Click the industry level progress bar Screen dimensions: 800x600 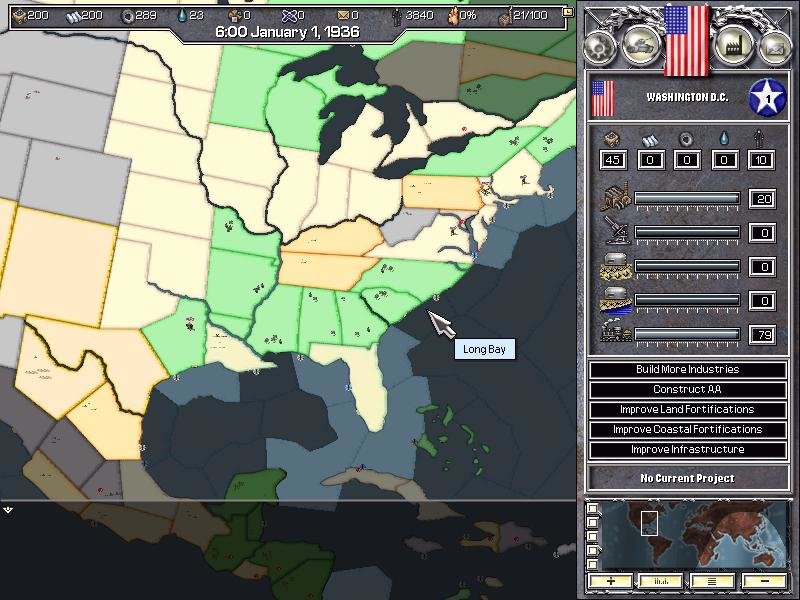pos(687,198)
